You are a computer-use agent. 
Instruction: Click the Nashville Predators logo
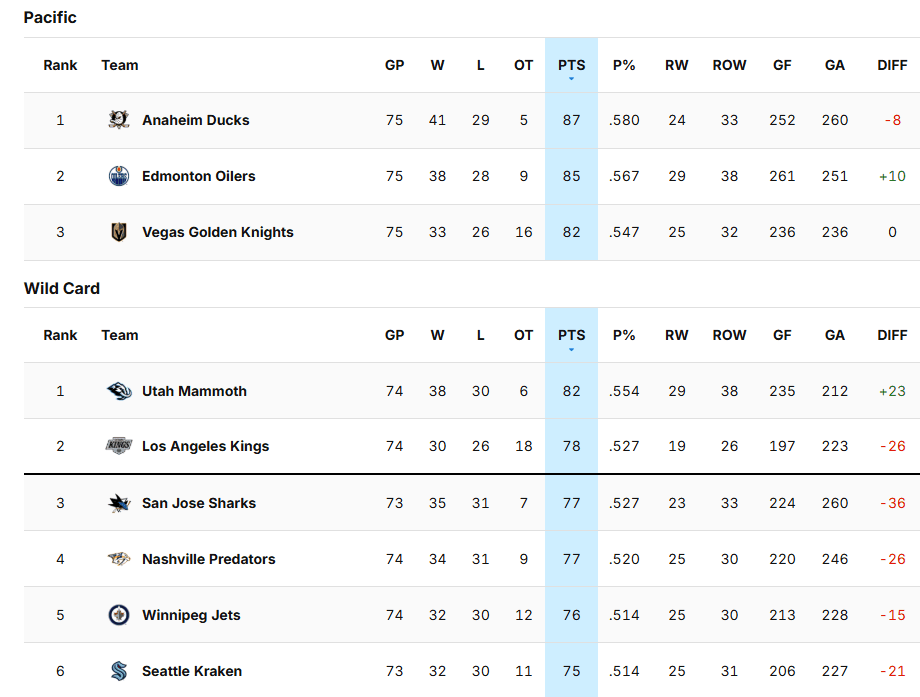(119, 559)
